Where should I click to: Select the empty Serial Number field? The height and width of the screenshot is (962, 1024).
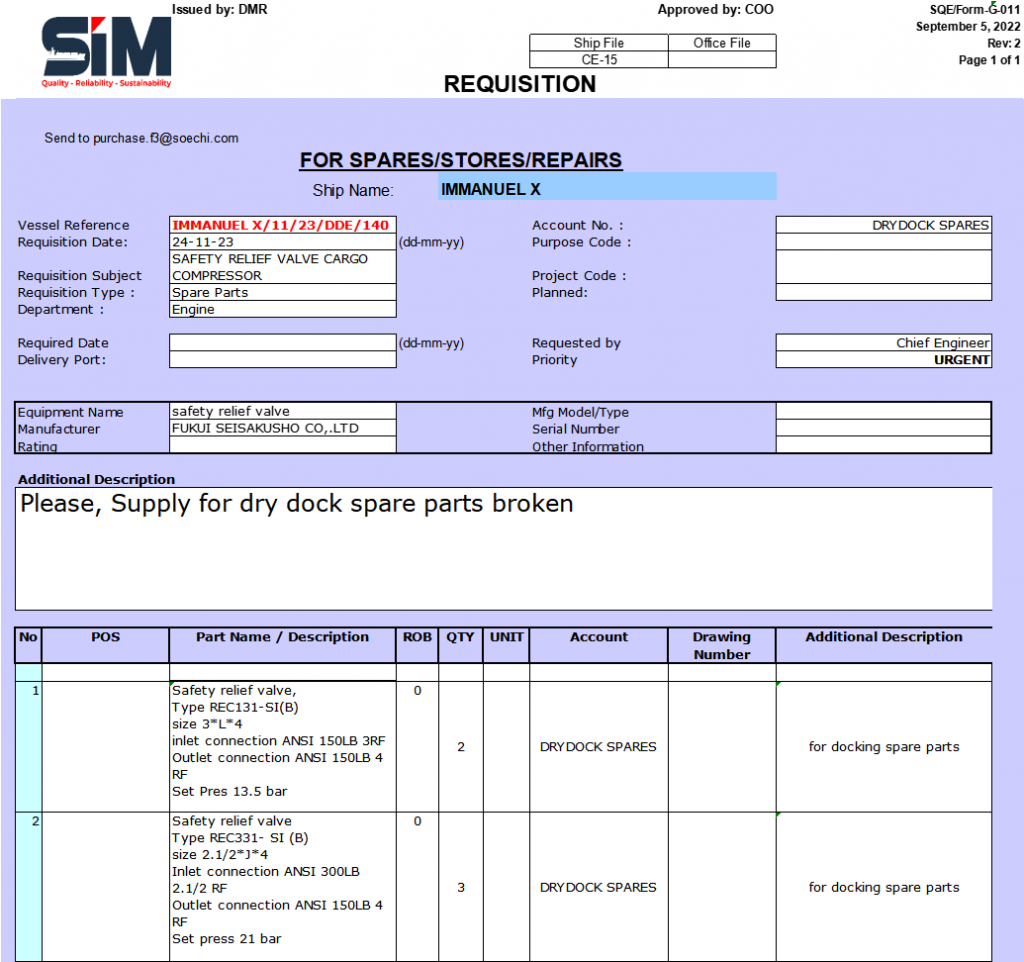click(884, 429)
